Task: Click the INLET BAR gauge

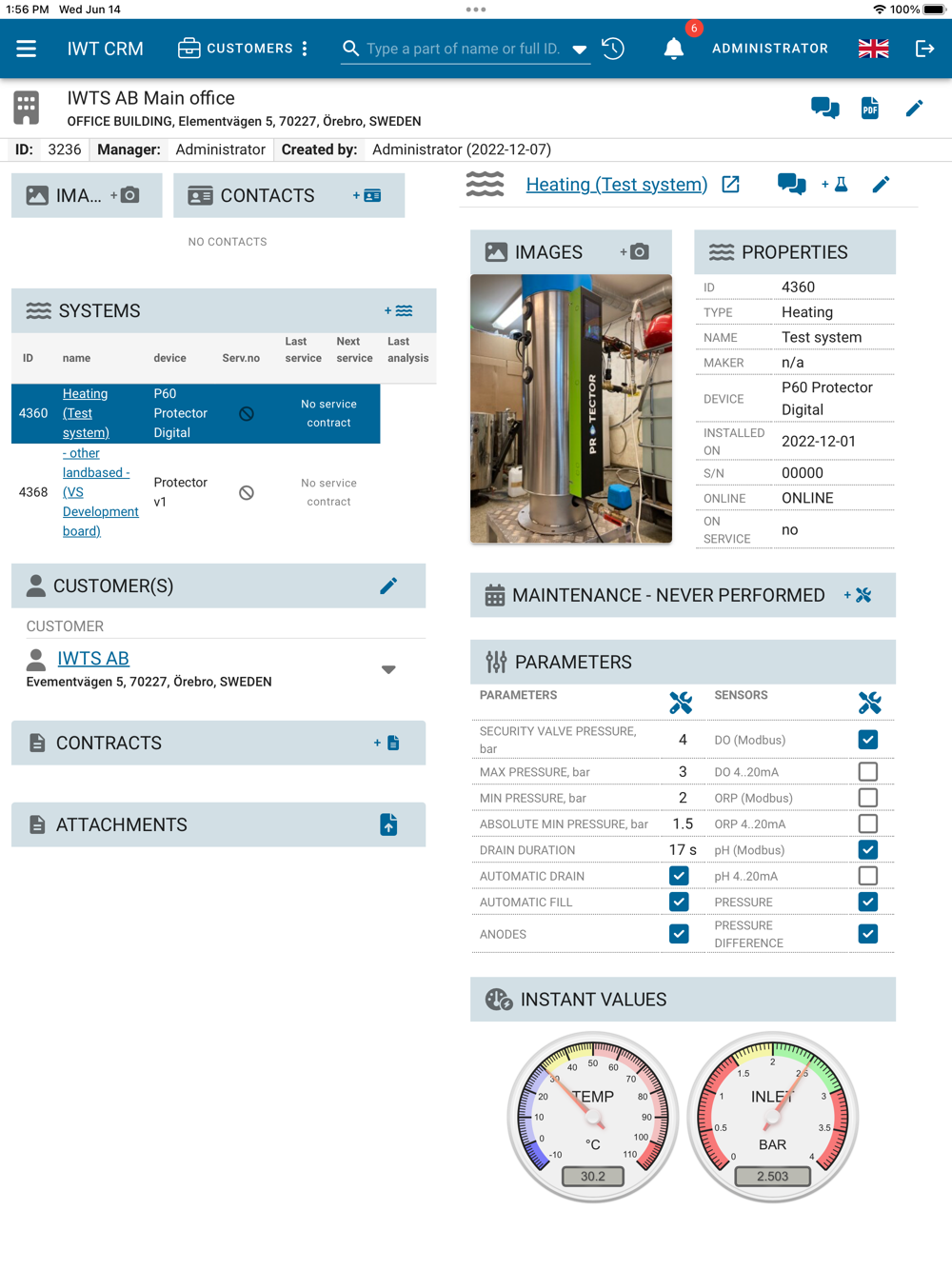Action: click(773, 1117)
